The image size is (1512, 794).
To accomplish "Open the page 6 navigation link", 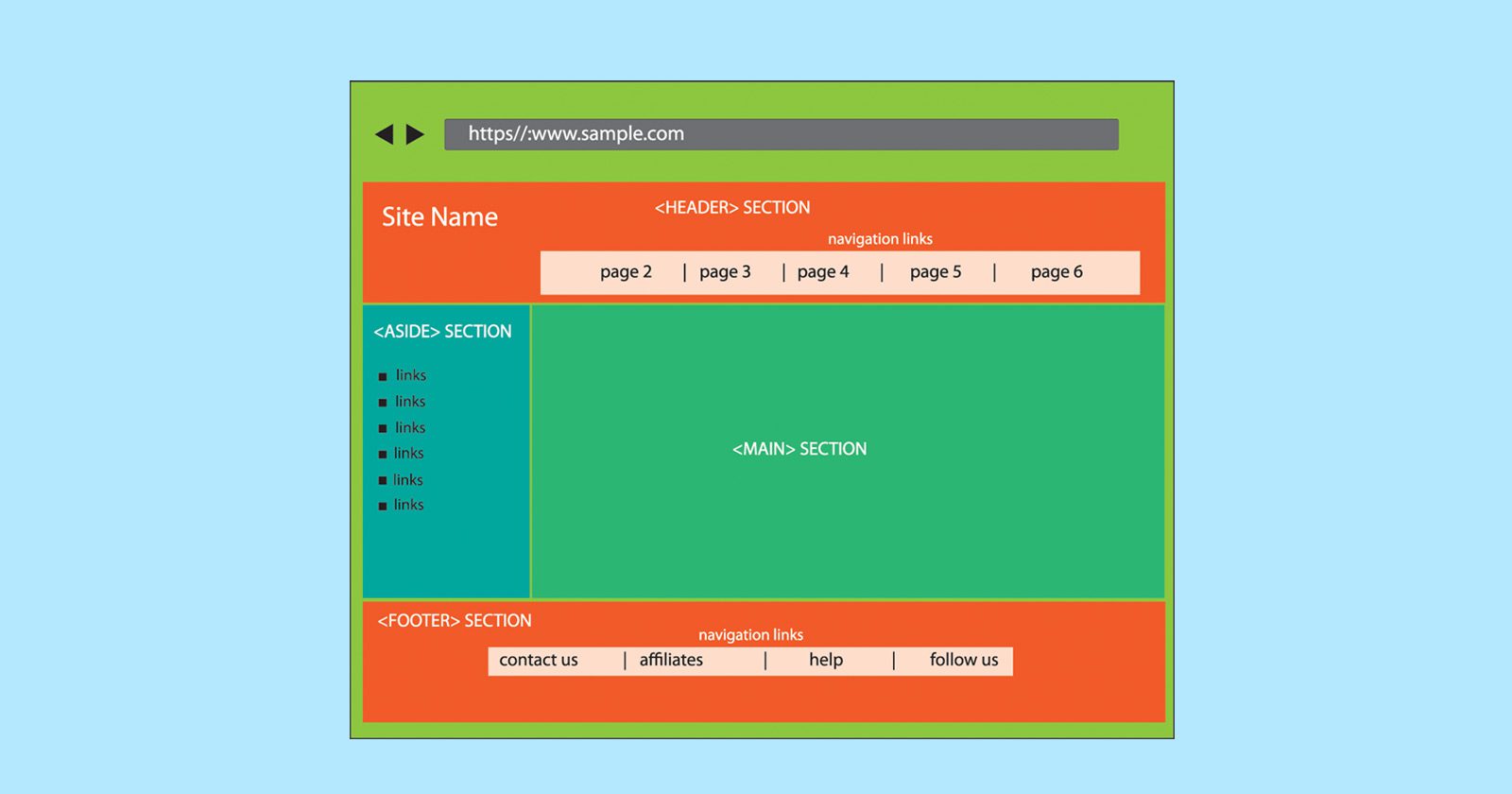I will coord(1057,272).
